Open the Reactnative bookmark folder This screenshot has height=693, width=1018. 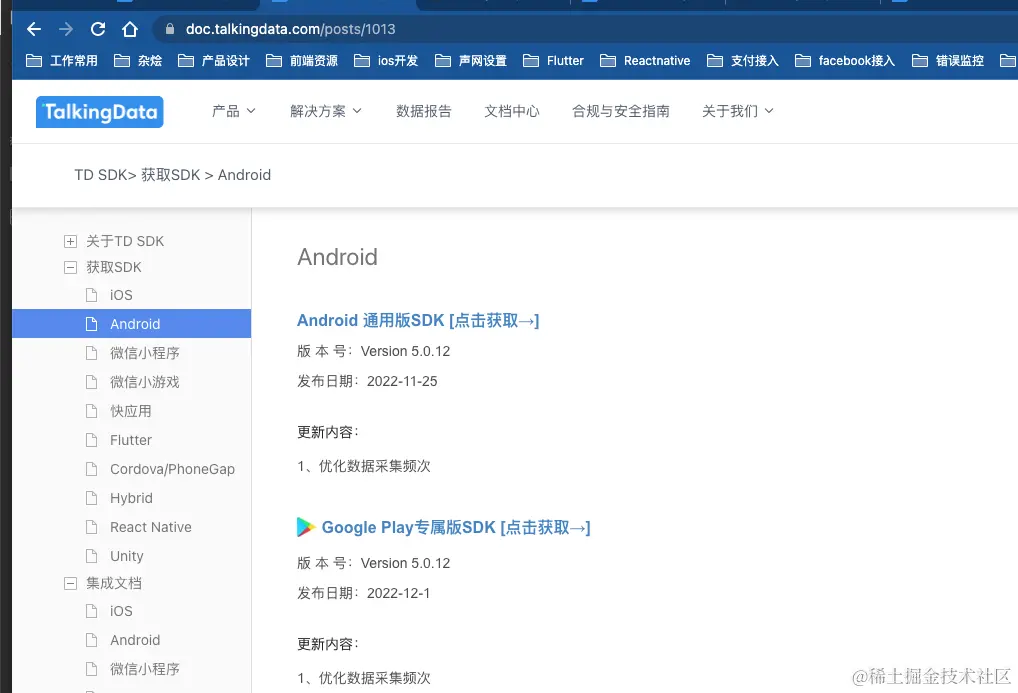coord(645,60)
